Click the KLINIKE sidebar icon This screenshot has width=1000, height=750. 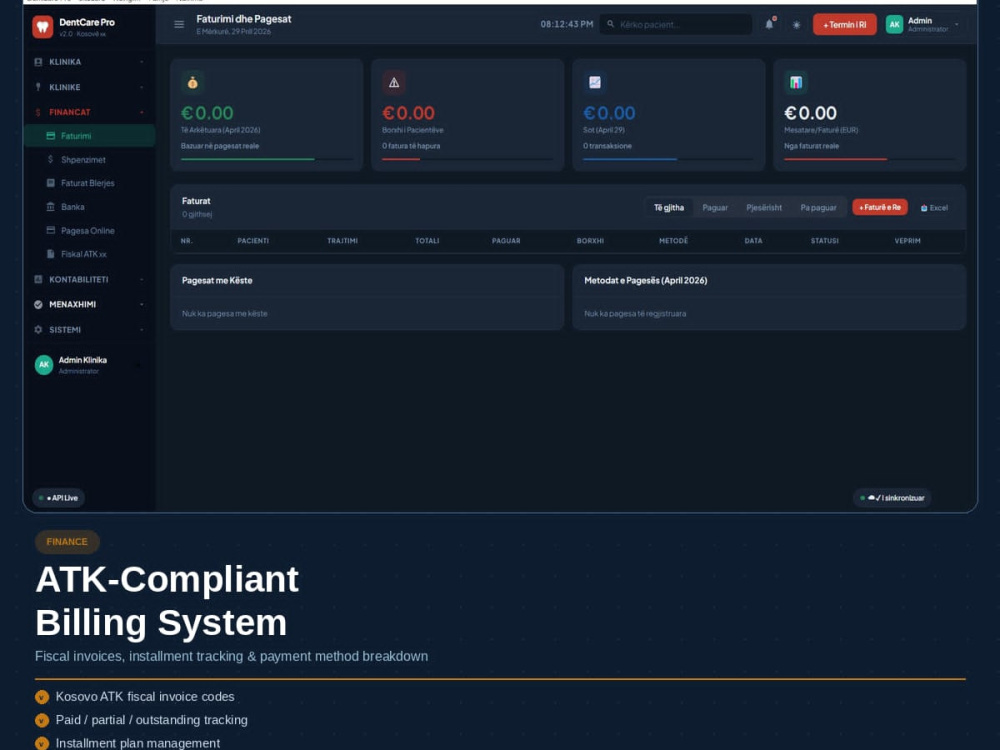[38, 87]
